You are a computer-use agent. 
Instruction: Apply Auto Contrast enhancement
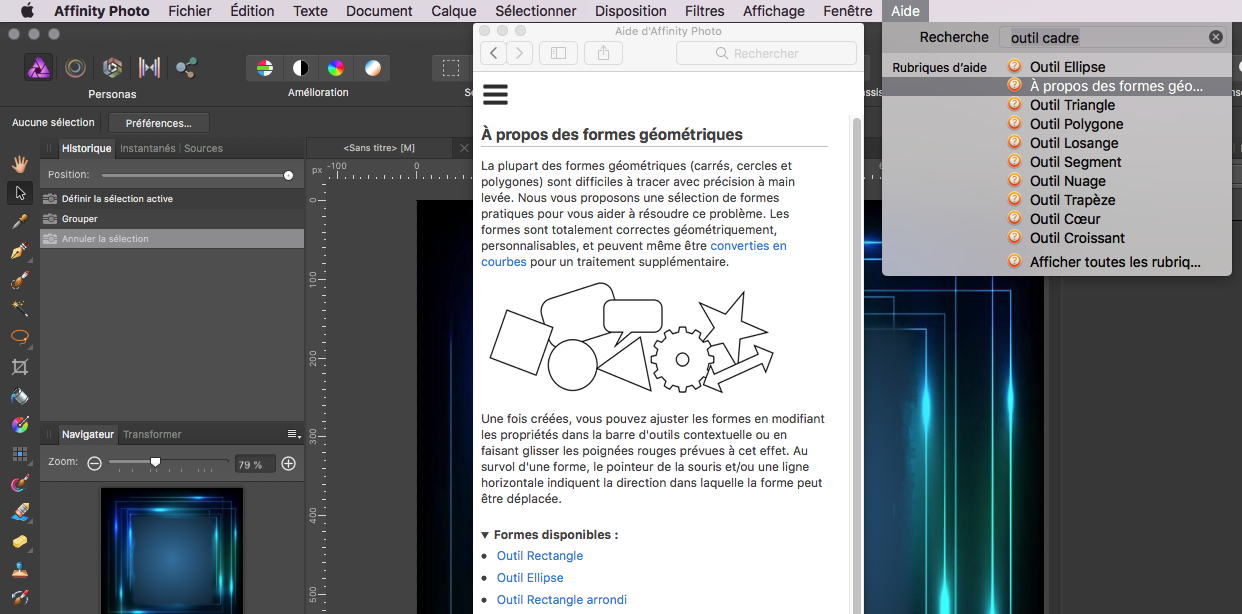tap(300, 68)
